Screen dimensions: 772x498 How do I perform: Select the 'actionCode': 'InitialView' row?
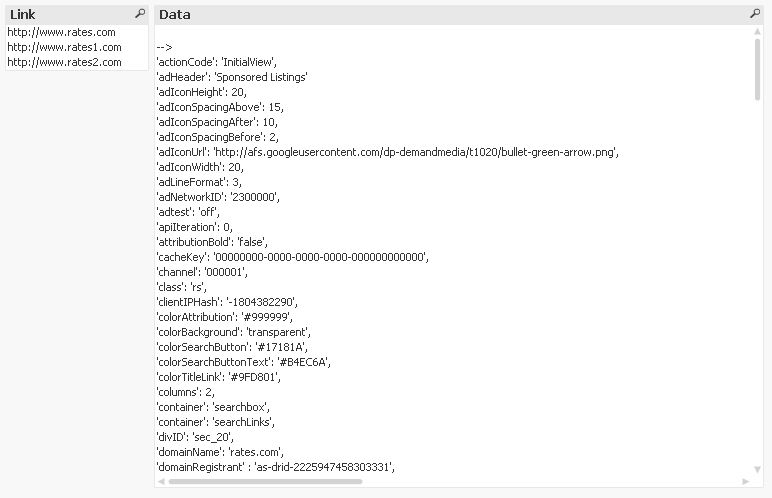click(217, 62)
